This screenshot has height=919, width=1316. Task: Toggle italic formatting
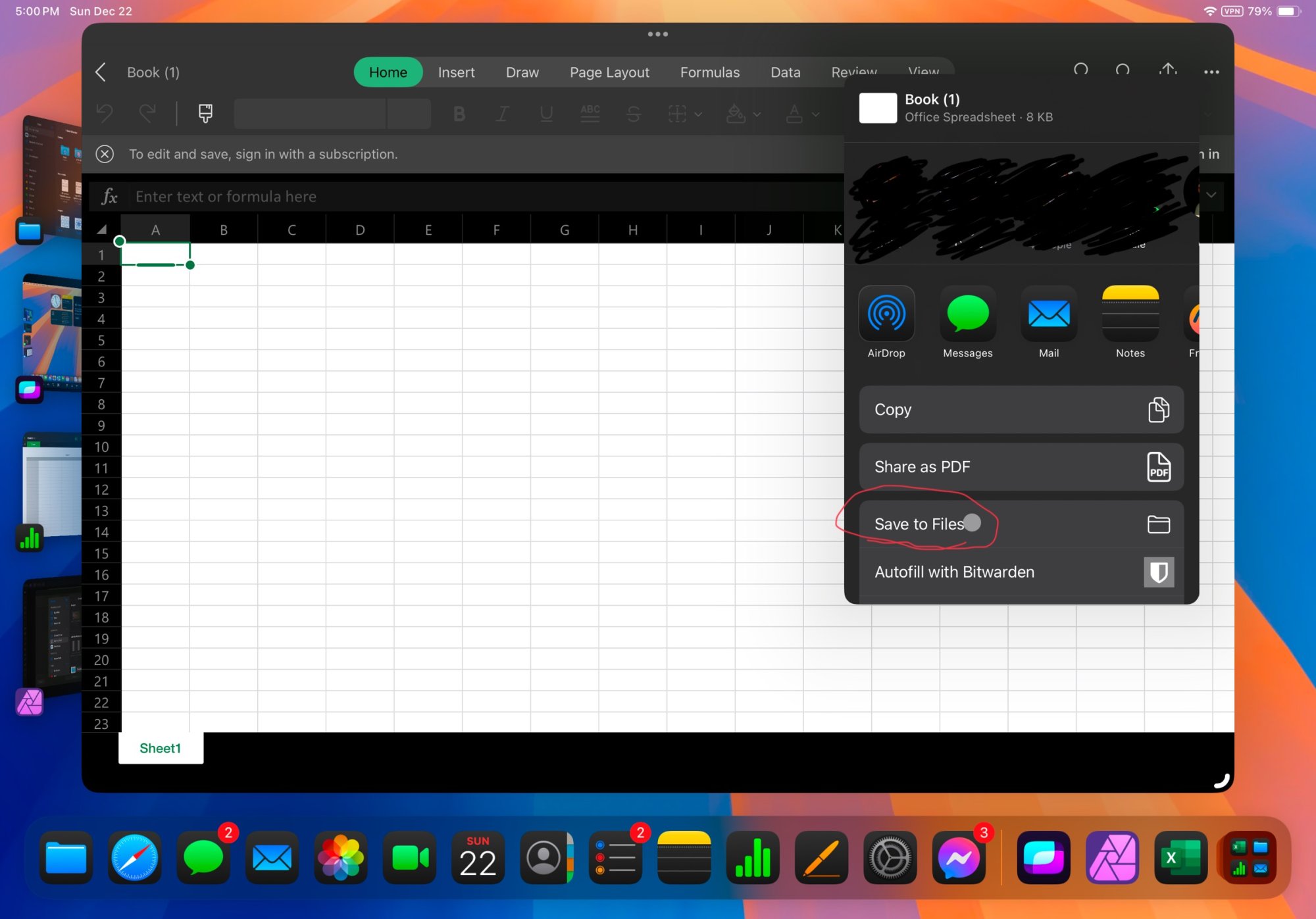pos(502,114)
